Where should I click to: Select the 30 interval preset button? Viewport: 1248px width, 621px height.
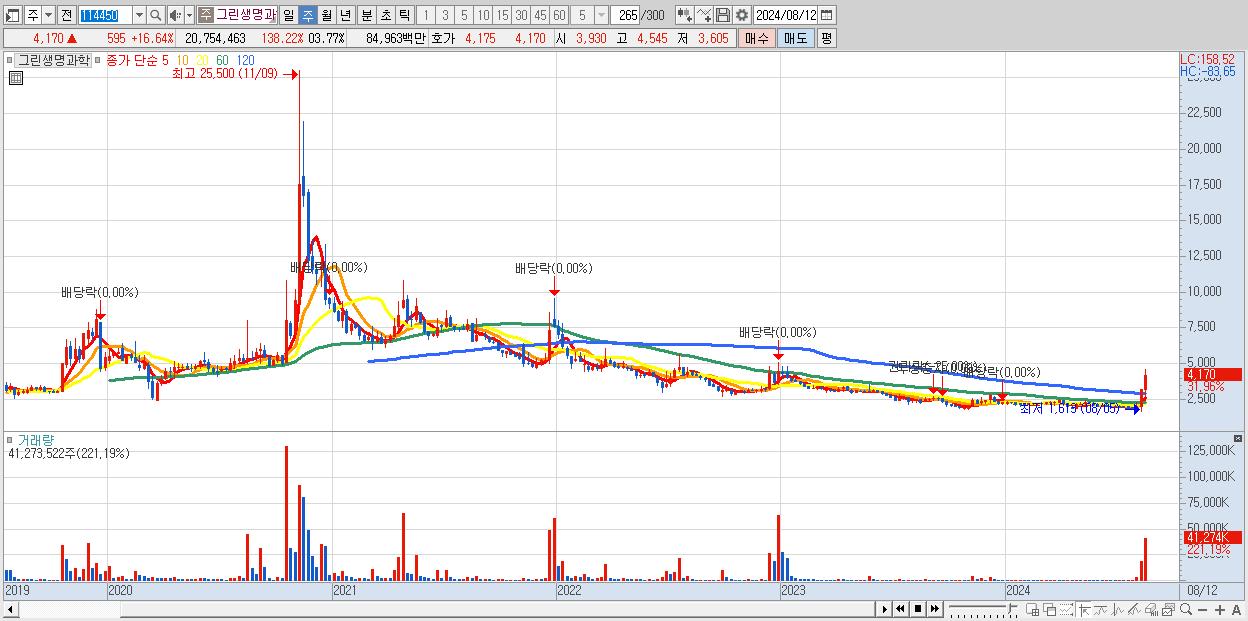click(521, 15)
